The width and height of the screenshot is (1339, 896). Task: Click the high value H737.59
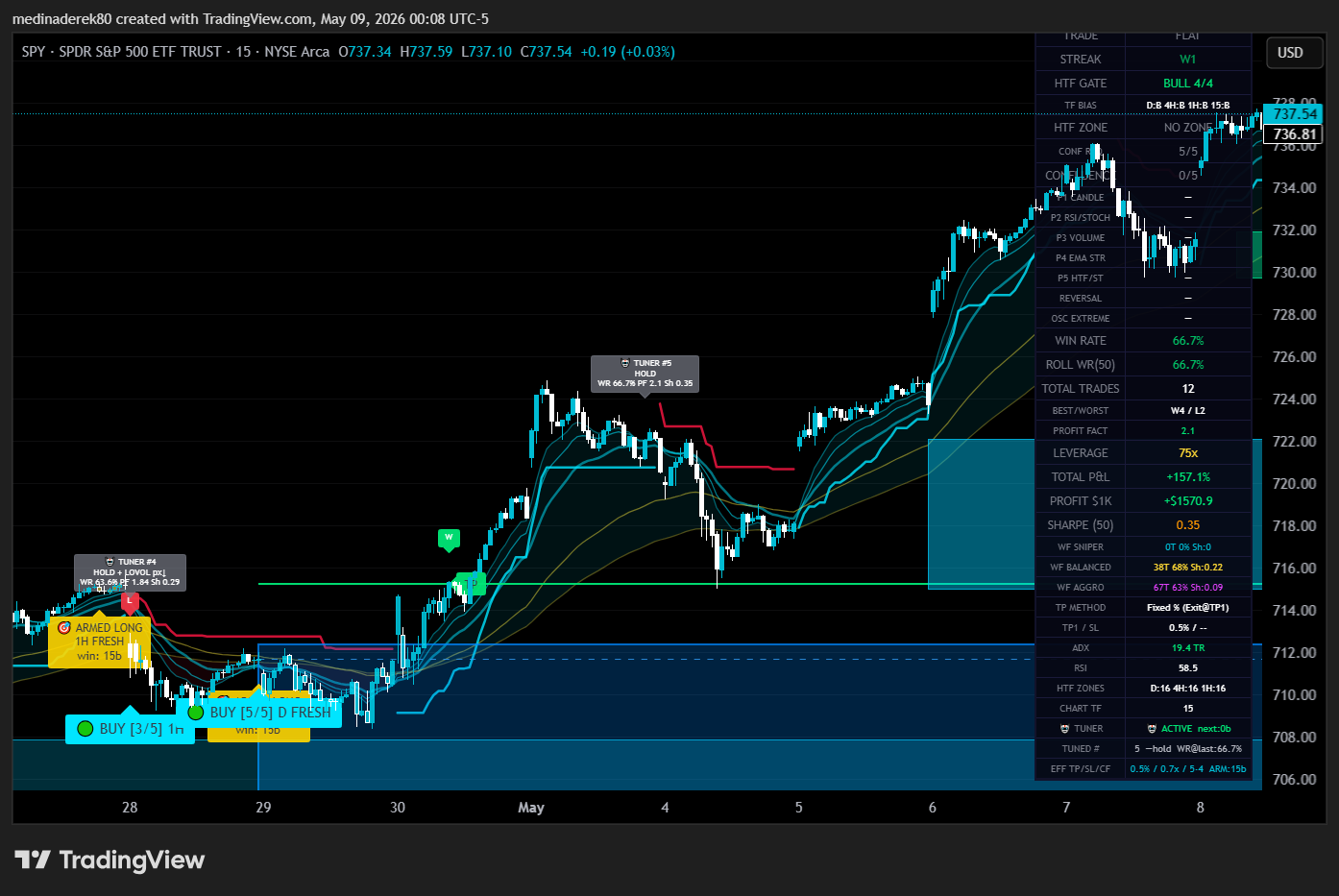point(426,52)
